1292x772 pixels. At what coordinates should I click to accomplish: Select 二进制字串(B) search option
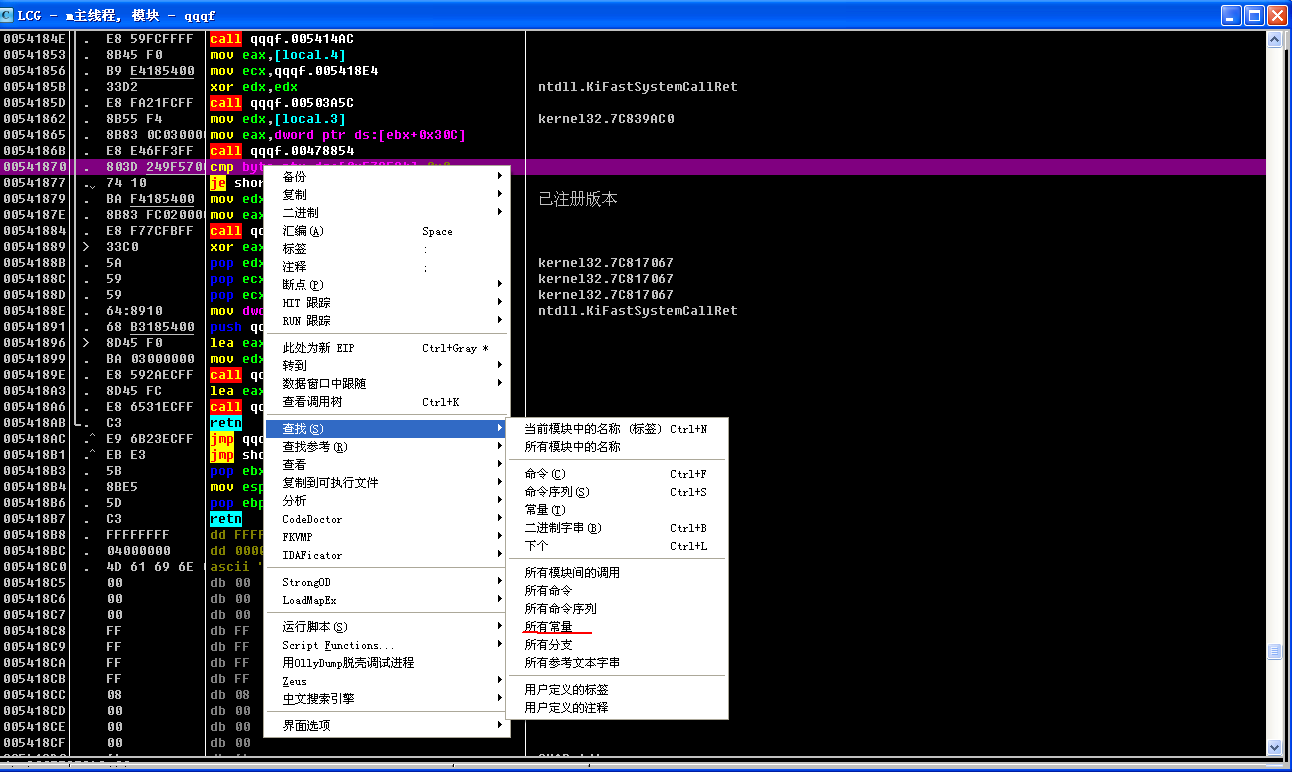tap(617, 527)
